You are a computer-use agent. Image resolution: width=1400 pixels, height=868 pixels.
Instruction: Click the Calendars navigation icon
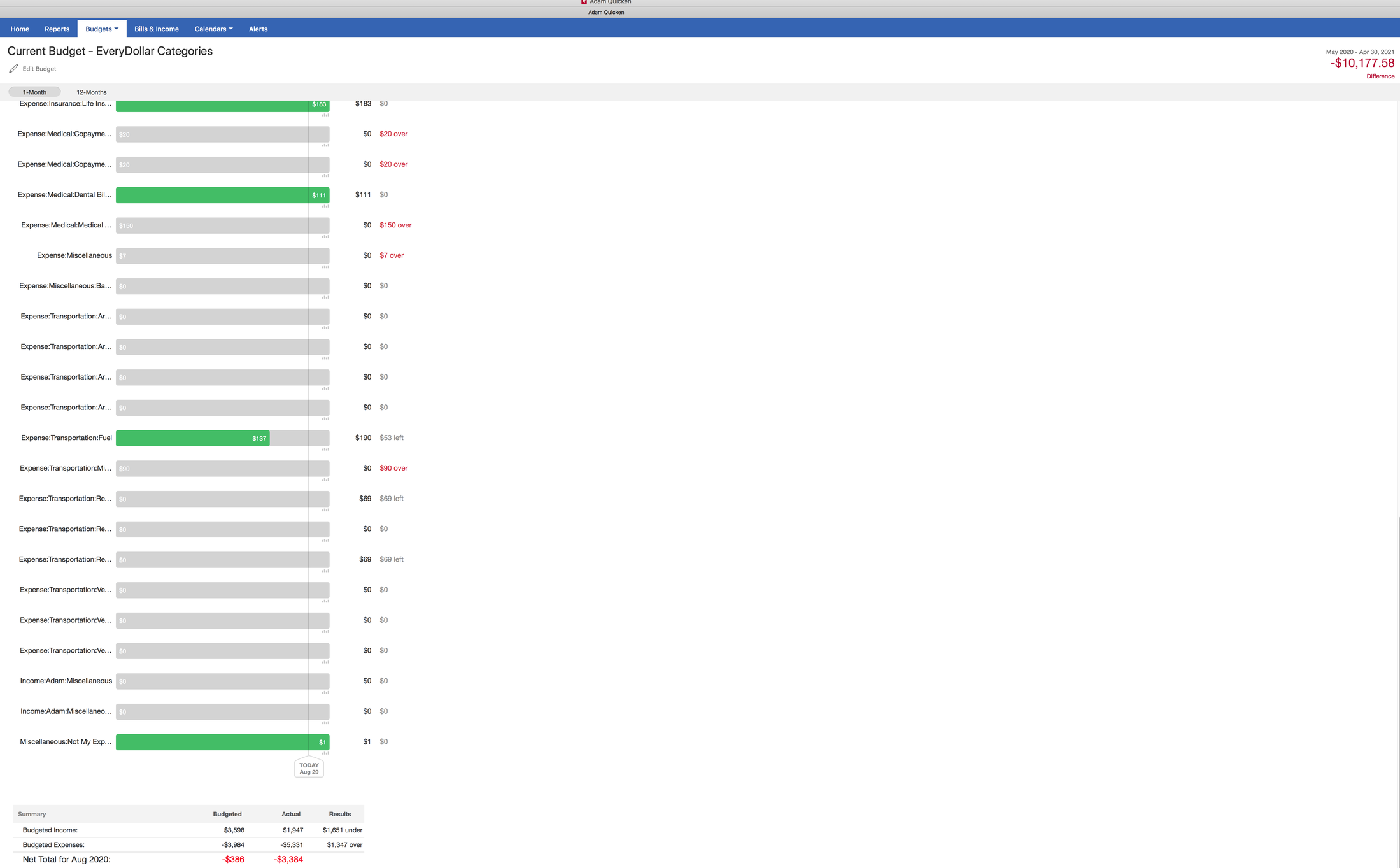click(212, 28)
